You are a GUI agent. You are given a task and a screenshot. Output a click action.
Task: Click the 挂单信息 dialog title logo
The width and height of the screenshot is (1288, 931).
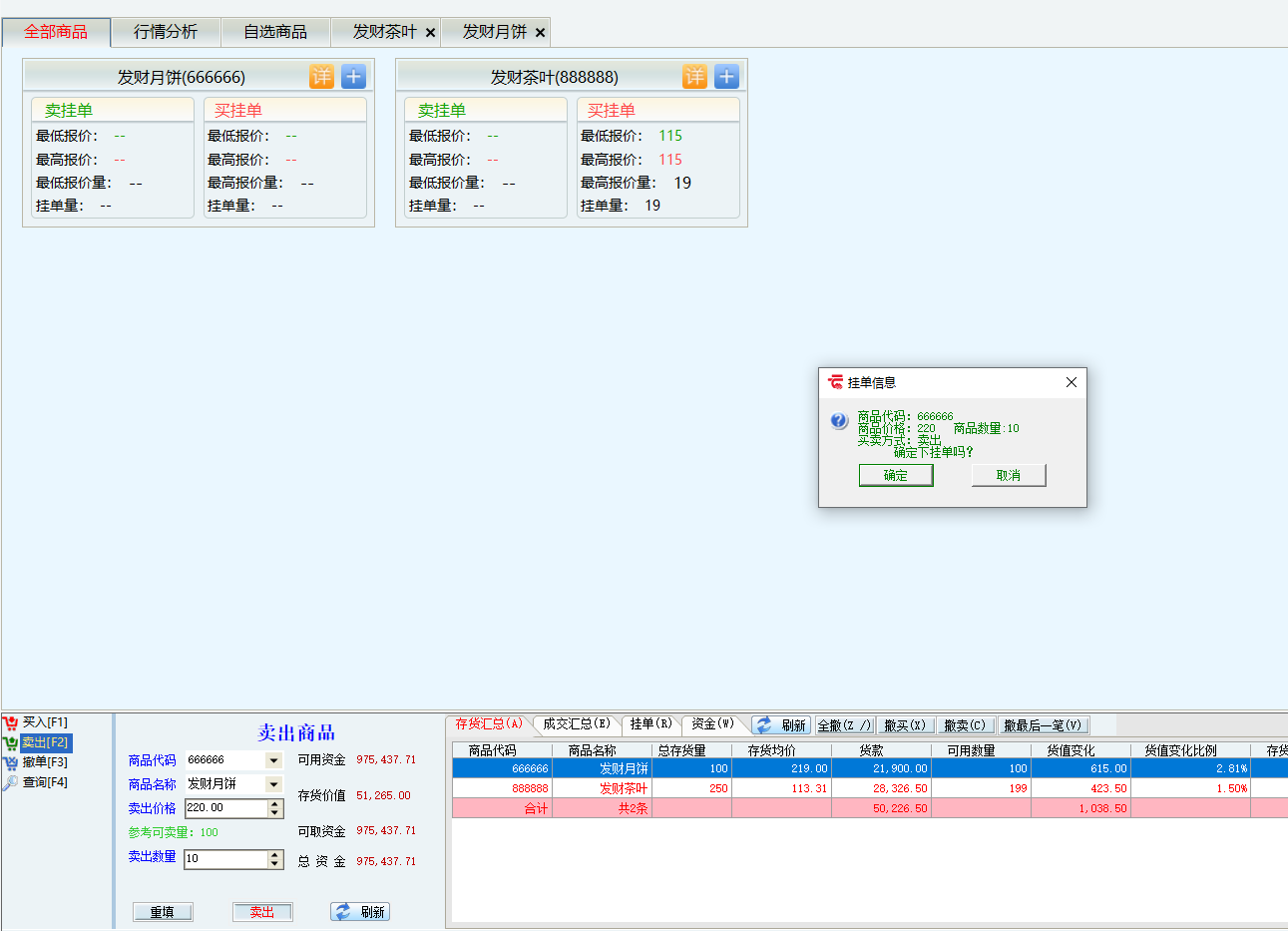click(836, 382)
